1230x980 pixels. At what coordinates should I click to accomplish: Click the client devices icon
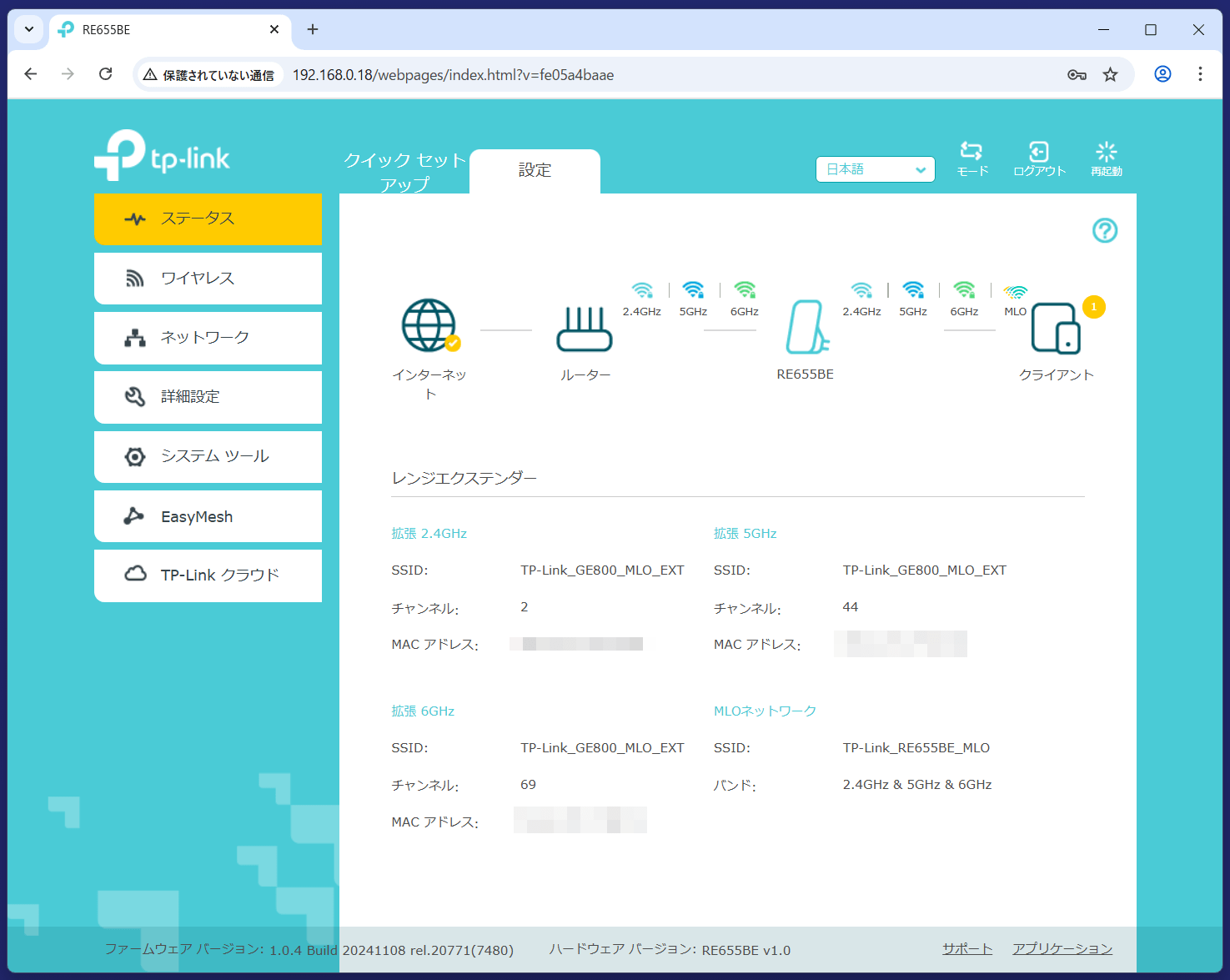coord(1056,329)
